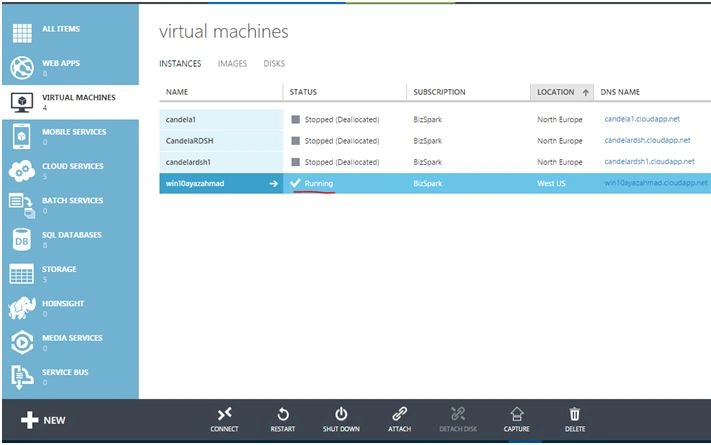Screen dimensions: 711x445
Task: Click BizSpark in CandelaRDSH row
Action: point(428,141)
